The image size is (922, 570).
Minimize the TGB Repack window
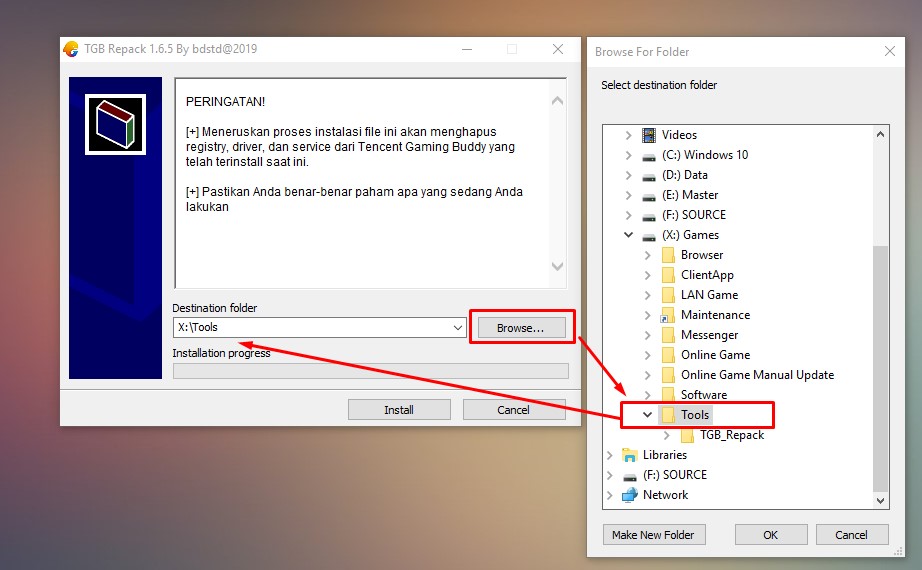pyautogui.click(x=467, y=49)
